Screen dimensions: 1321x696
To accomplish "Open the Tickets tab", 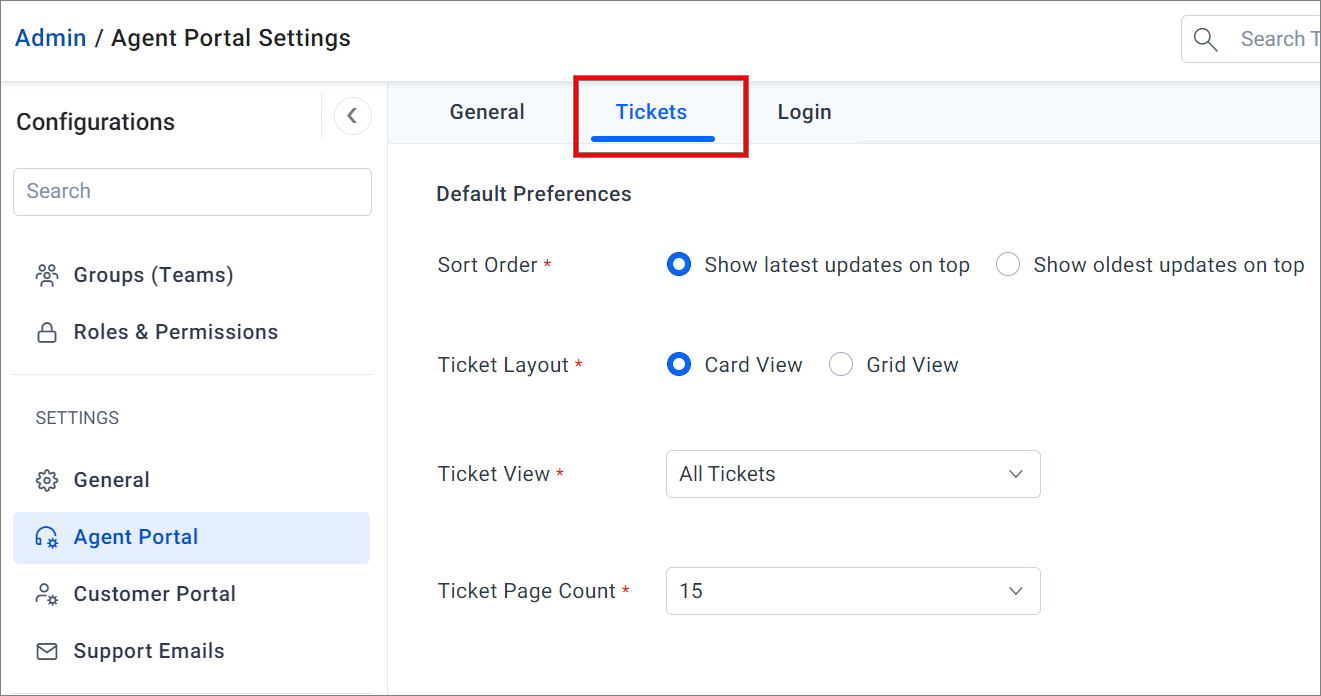I will click(x=652, y=112).
